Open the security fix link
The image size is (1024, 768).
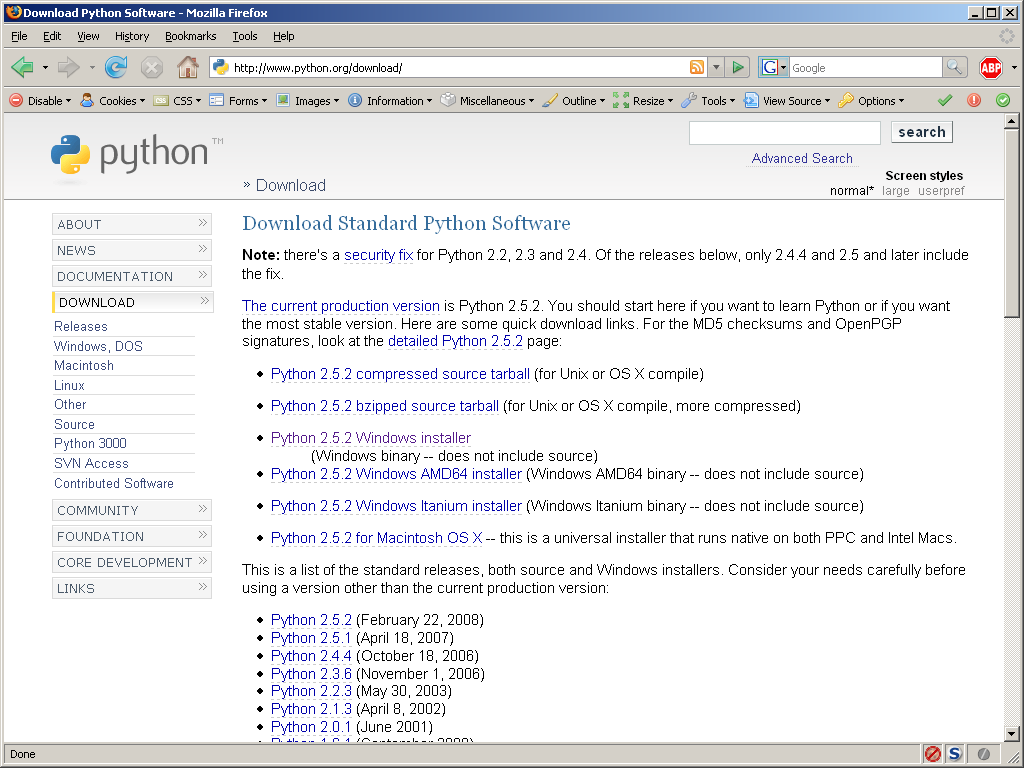pos(379,255)
